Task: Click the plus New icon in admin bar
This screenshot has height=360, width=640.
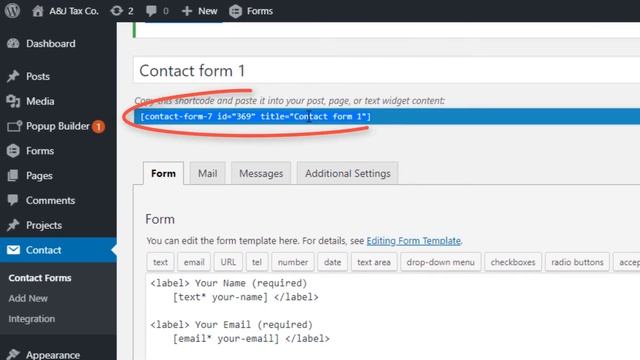Action: [x=187, y=11]
